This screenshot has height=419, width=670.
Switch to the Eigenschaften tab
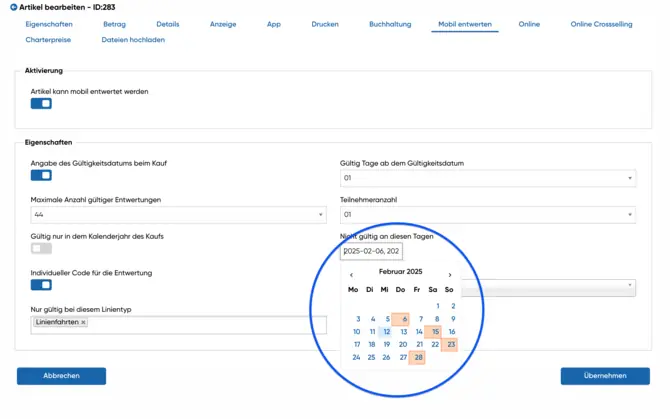point(49,24)
